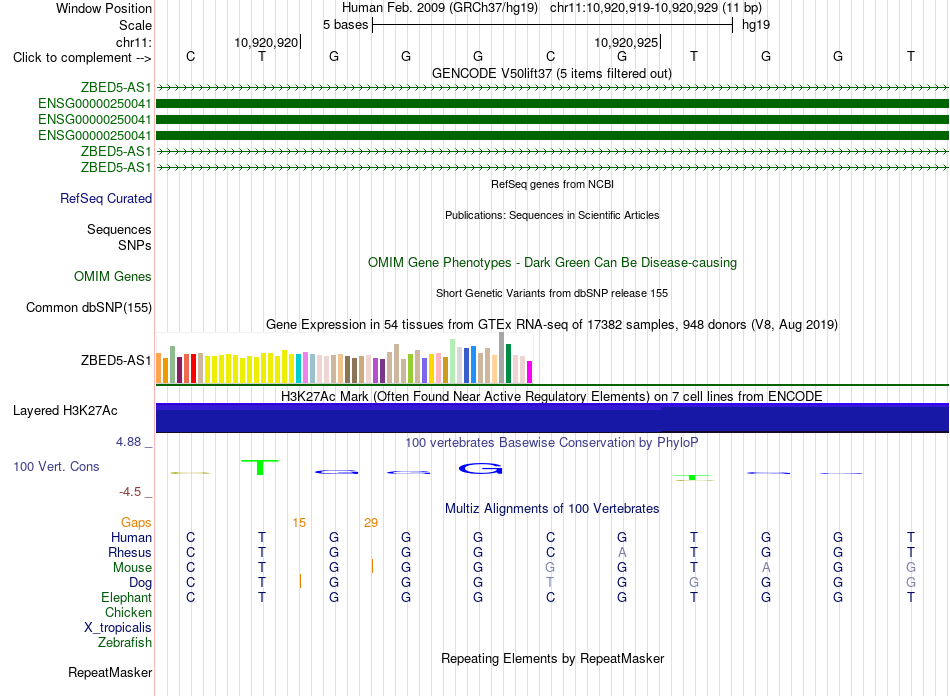
Task: Click the Sequences publications track label
Action: tap(119, 230)
